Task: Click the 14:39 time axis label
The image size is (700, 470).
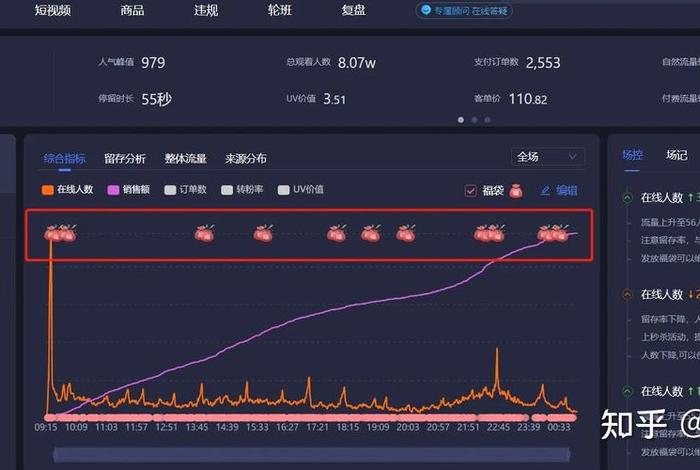Action: pyautogui.click(x=227, y=427)
